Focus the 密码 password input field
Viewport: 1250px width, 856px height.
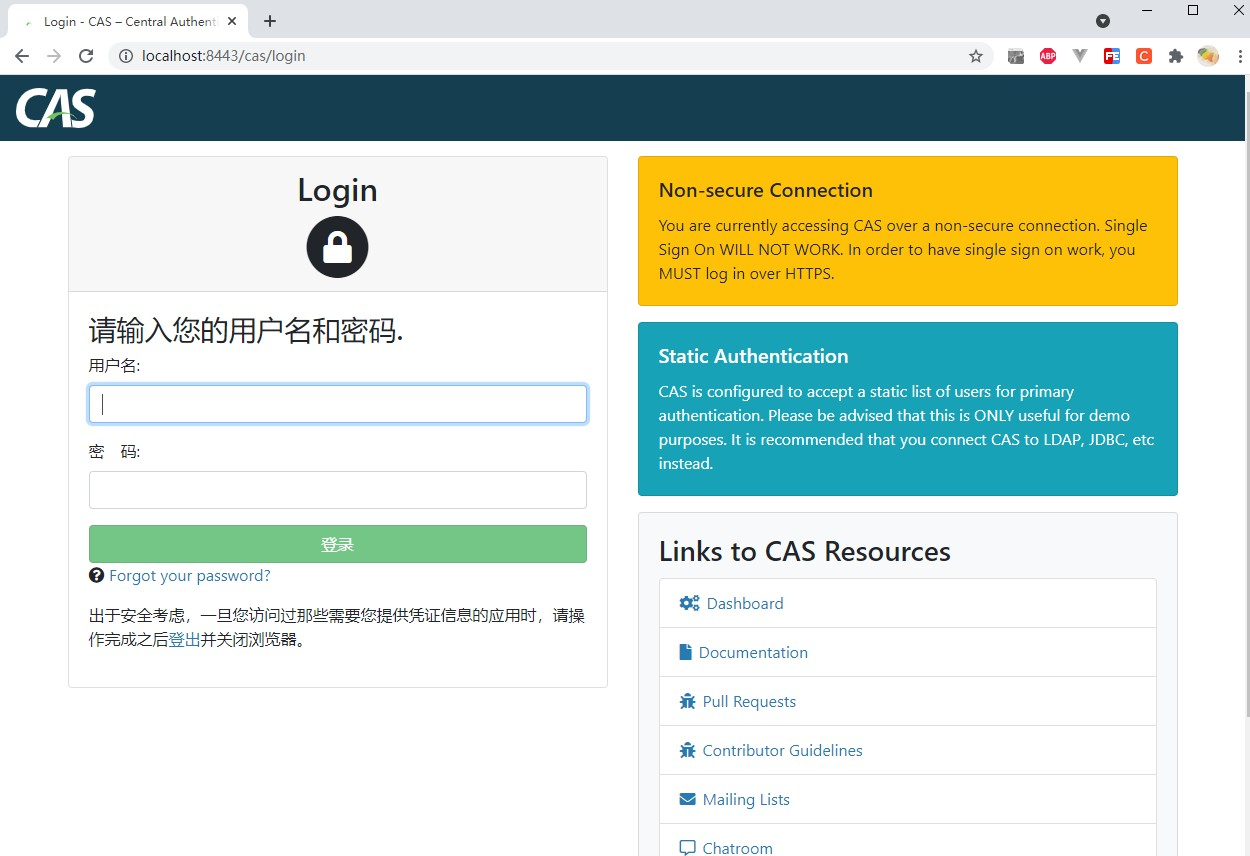click(x=338, y=490)
